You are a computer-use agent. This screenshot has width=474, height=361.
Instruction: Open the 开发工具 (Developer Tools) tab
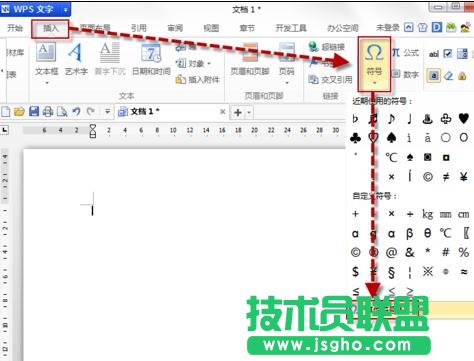tap(291, 28)
